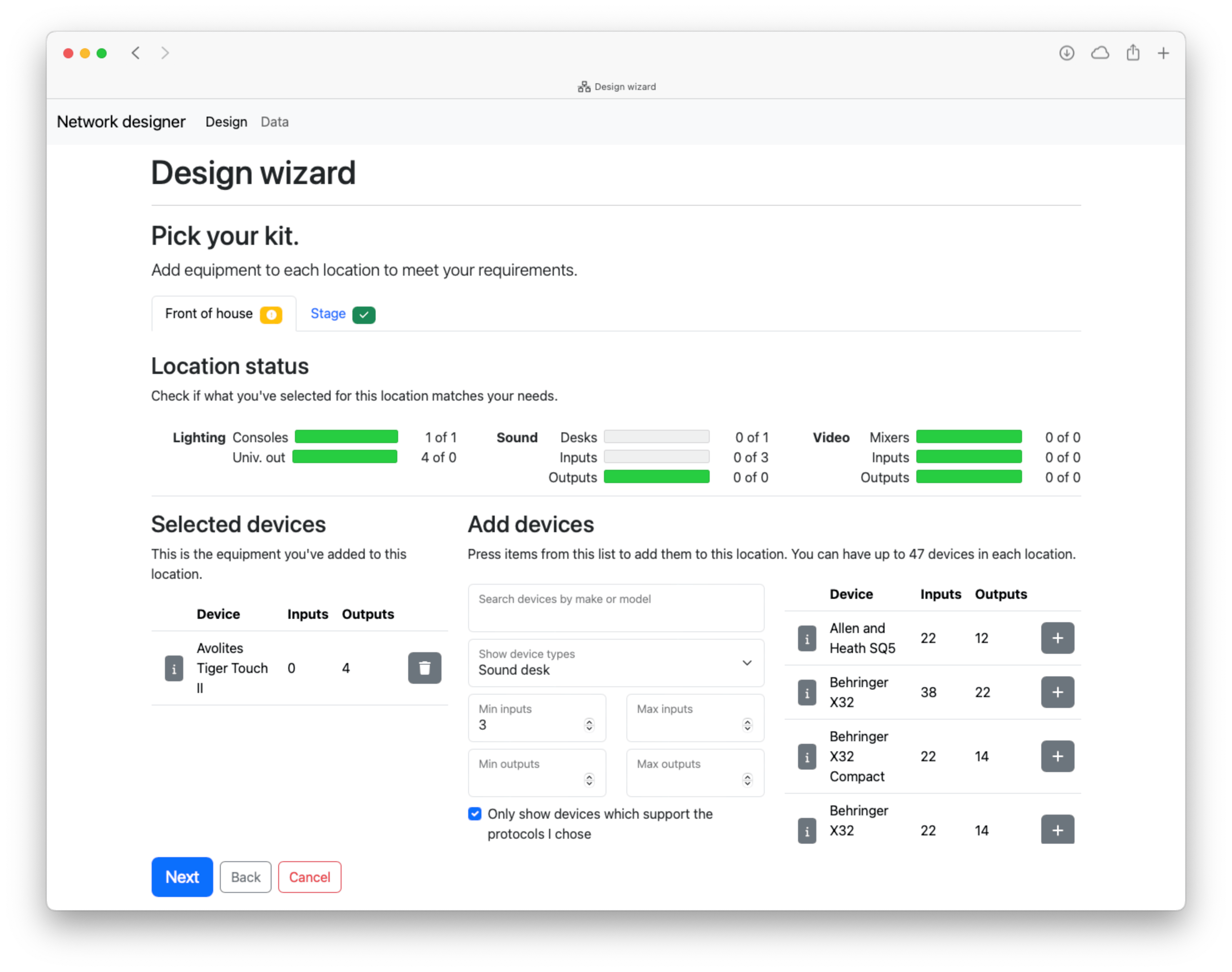This screenshot has width=1232, height=972.
Task: Open the Data section in the navigation
Action: (274, 122)
